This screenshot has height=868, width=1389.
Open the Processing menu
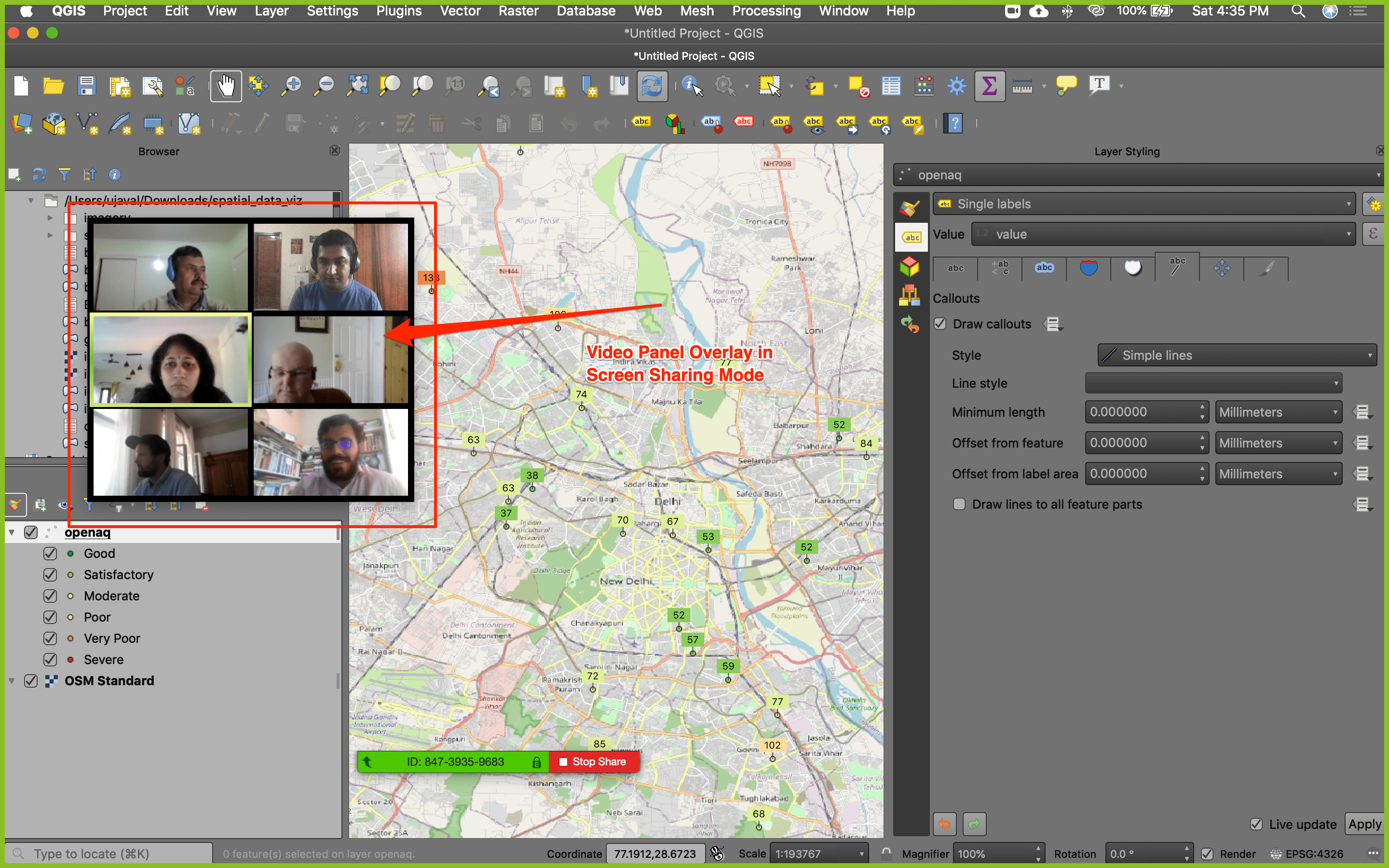coord(766,10)
